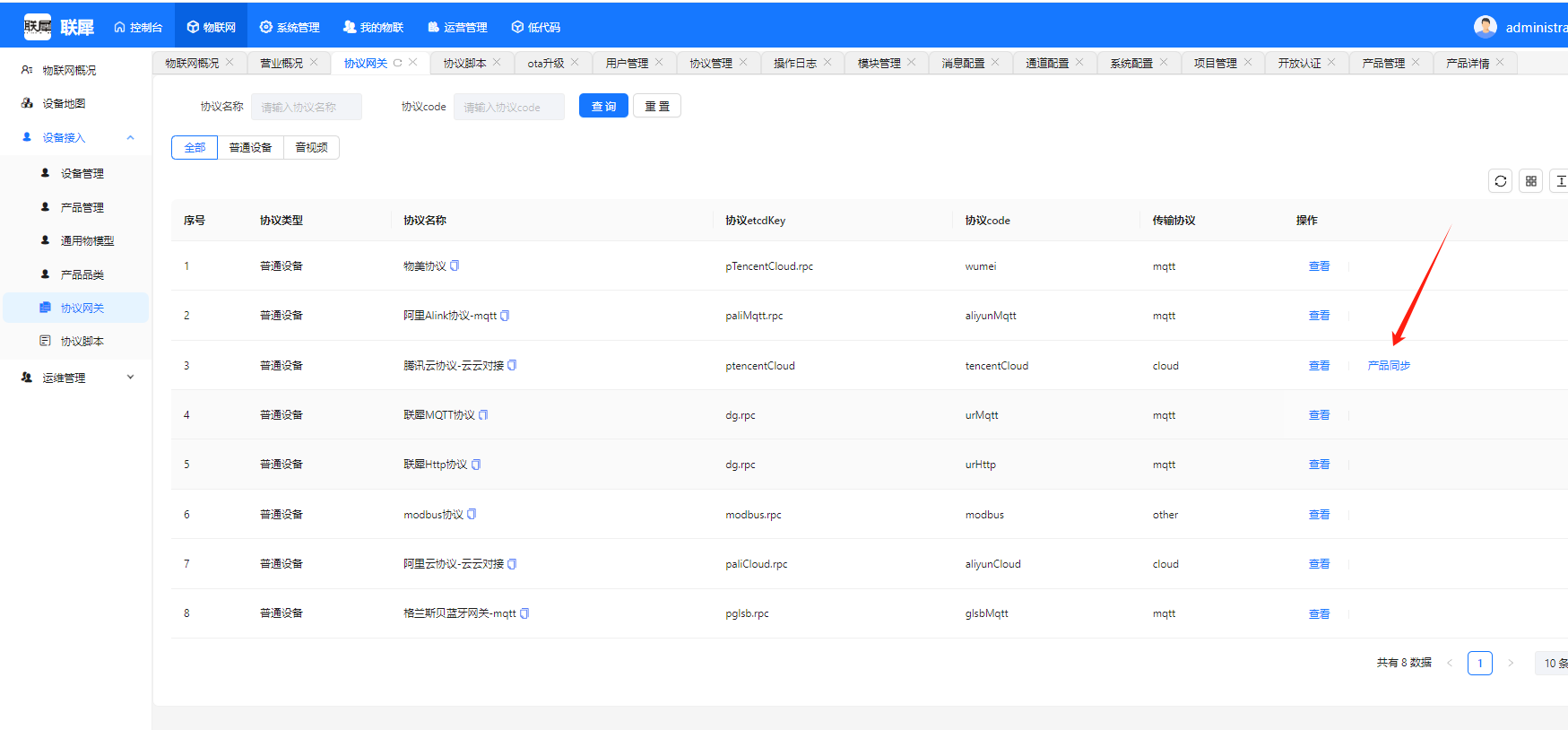Click 产品同步 link for tencentCloud row
1568x730 pixels.
1389,365
